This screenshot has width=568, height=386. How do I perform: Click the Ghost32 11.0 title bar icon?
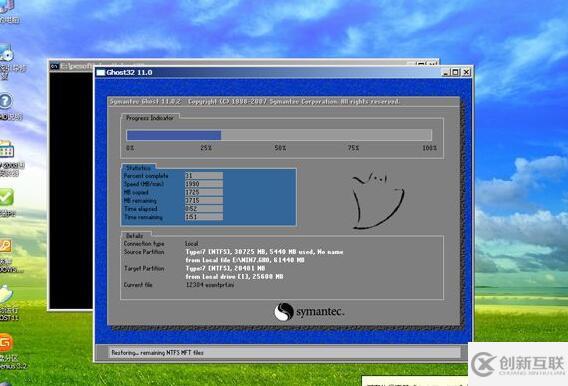(x=100, y=72)
